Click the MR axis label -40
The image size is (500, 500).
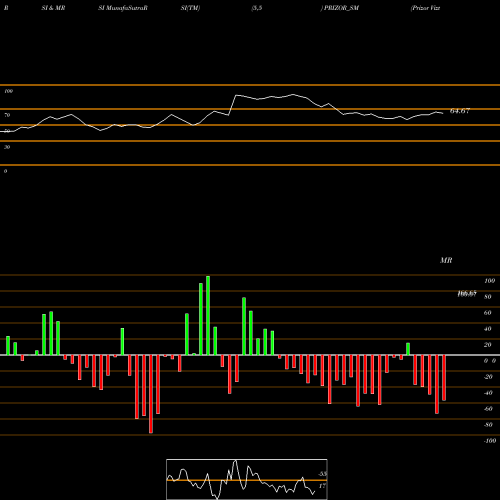tap(488, 393)
